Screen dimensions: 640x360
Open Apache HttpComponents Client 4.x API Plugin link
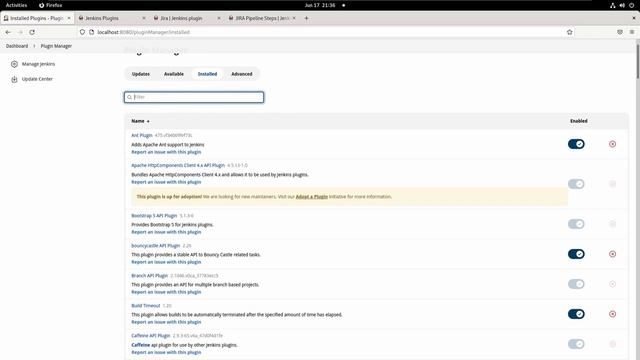pyautogui.click(x=178, y=165)
